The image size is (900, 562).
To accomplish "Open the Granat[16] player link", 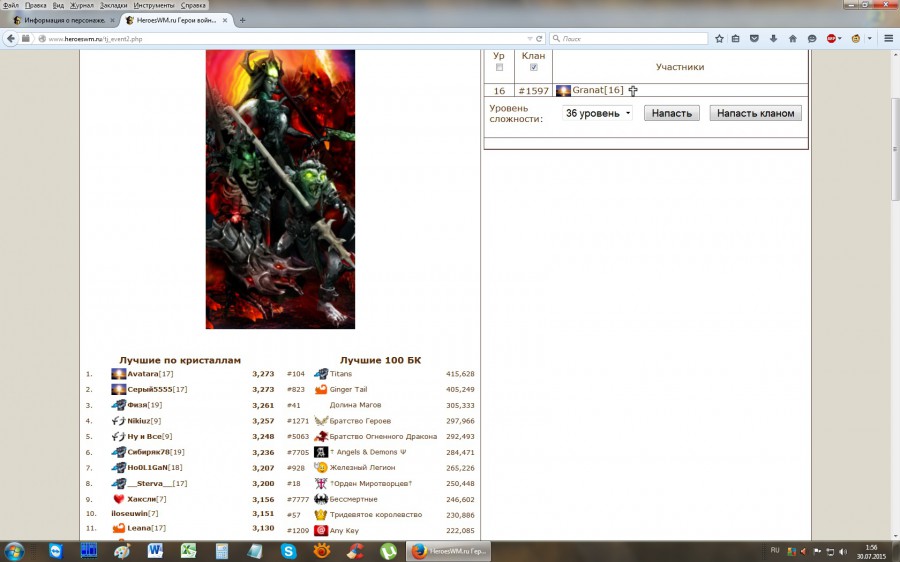I will point(598,90).
